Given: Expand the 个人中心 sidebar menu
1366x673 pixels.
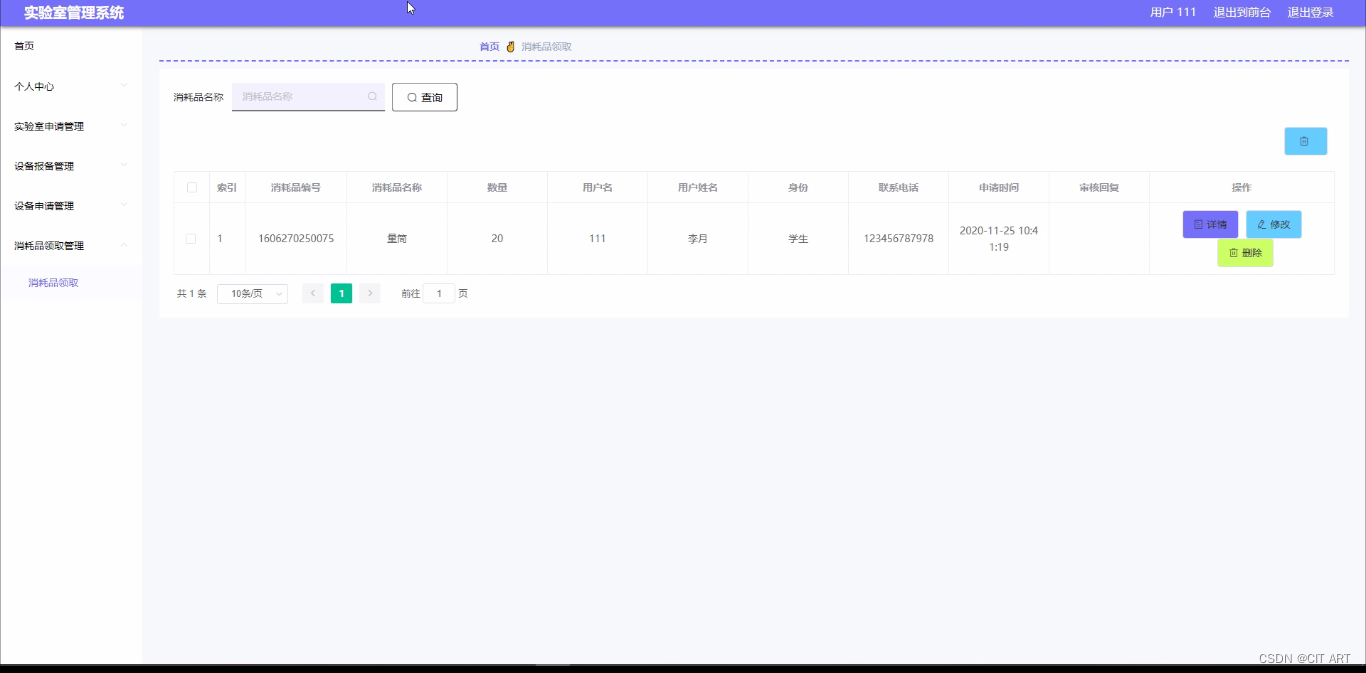Looking at the screenshot, I should 71,86.
